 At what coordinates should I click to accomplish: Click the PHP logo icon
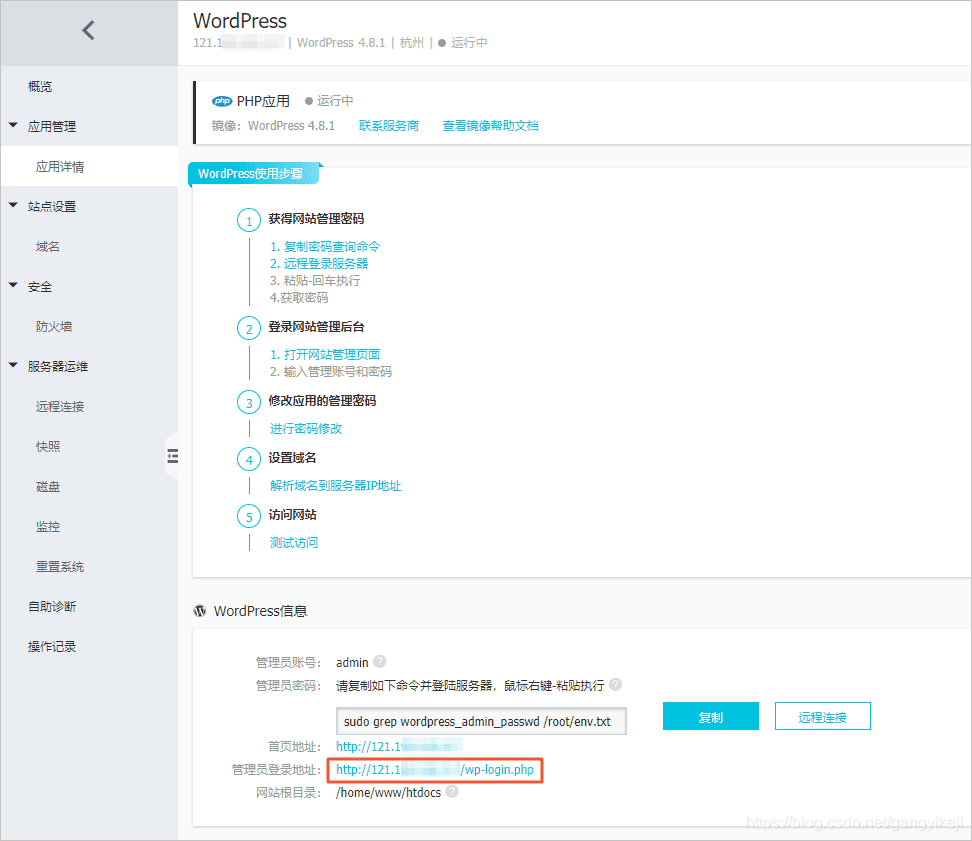pos(222,101)
